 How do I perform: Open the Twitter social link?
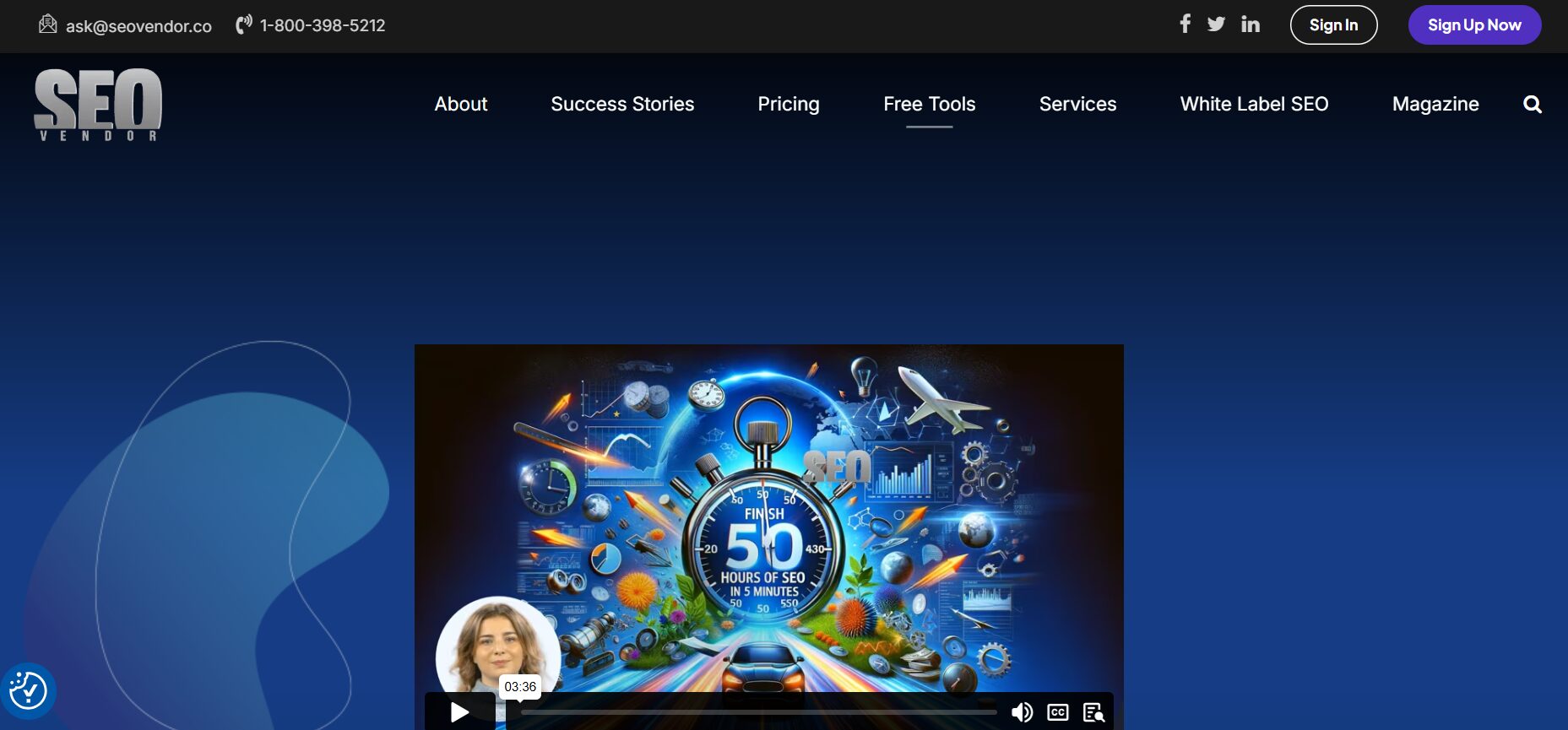tap(1216, 24)
